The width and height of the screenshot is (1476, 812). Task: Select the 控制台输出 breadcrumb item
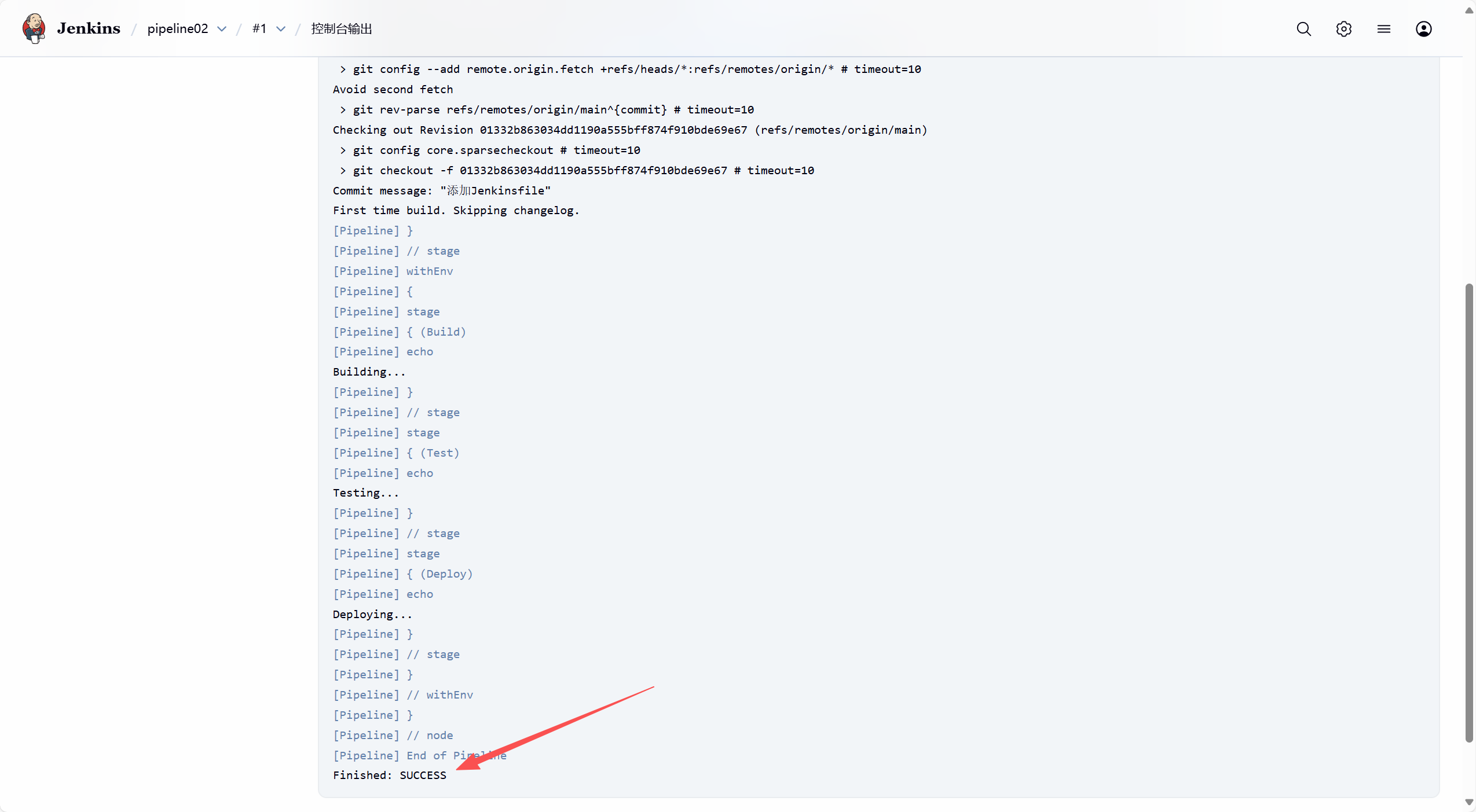[341, 29]
